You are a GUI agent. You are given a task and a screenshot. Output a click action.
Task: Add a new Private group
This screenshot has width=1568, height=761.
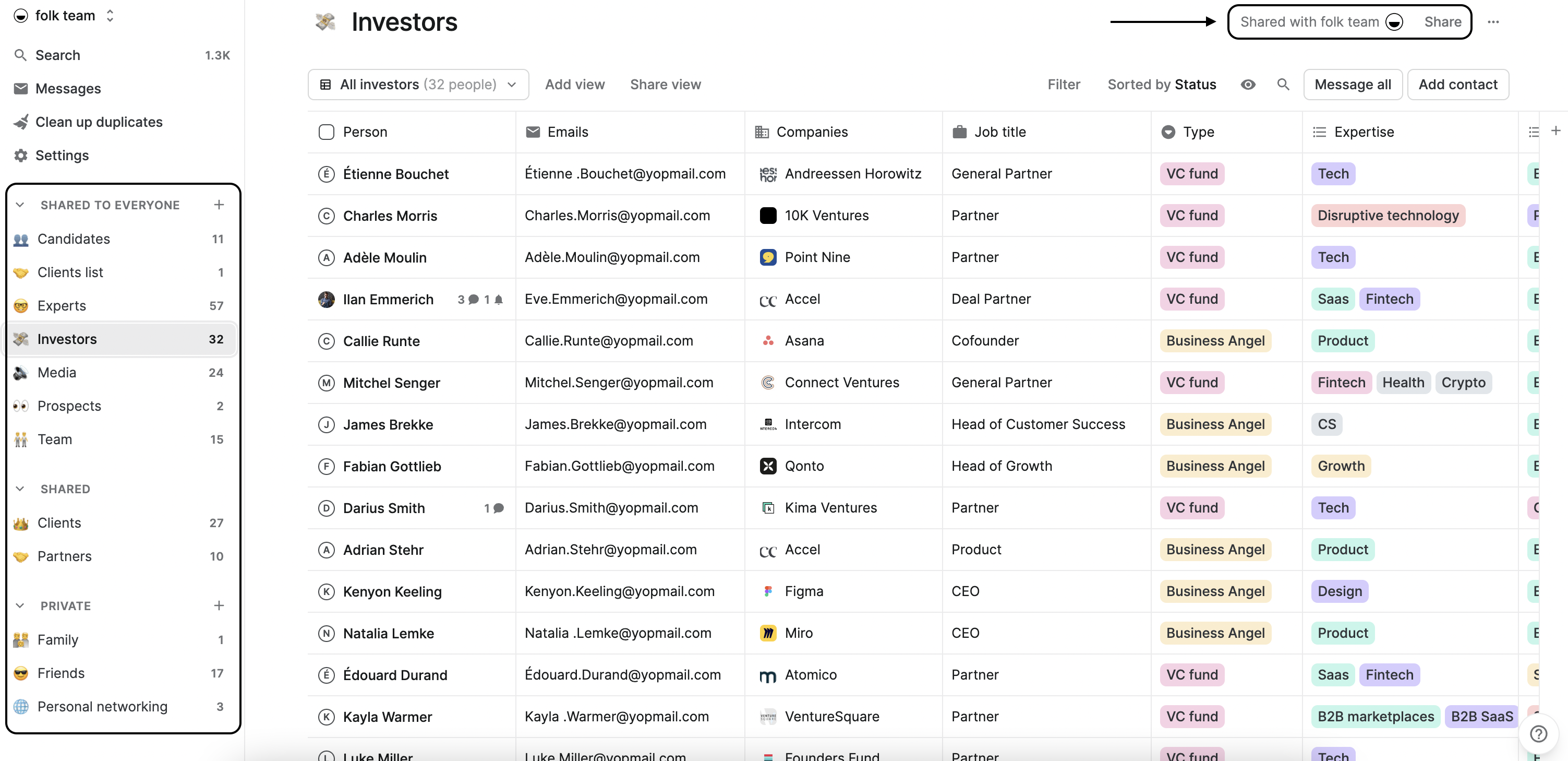click(219, 605)
